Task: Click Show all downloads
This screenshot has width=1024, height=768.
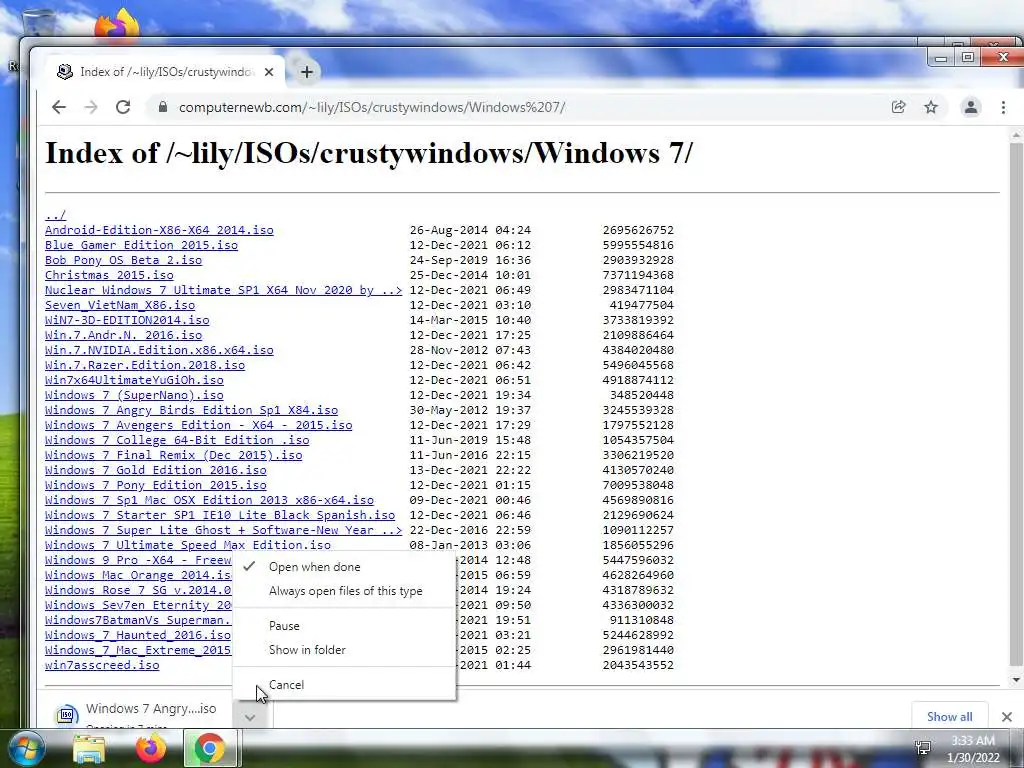Action: tap(950, 716)
